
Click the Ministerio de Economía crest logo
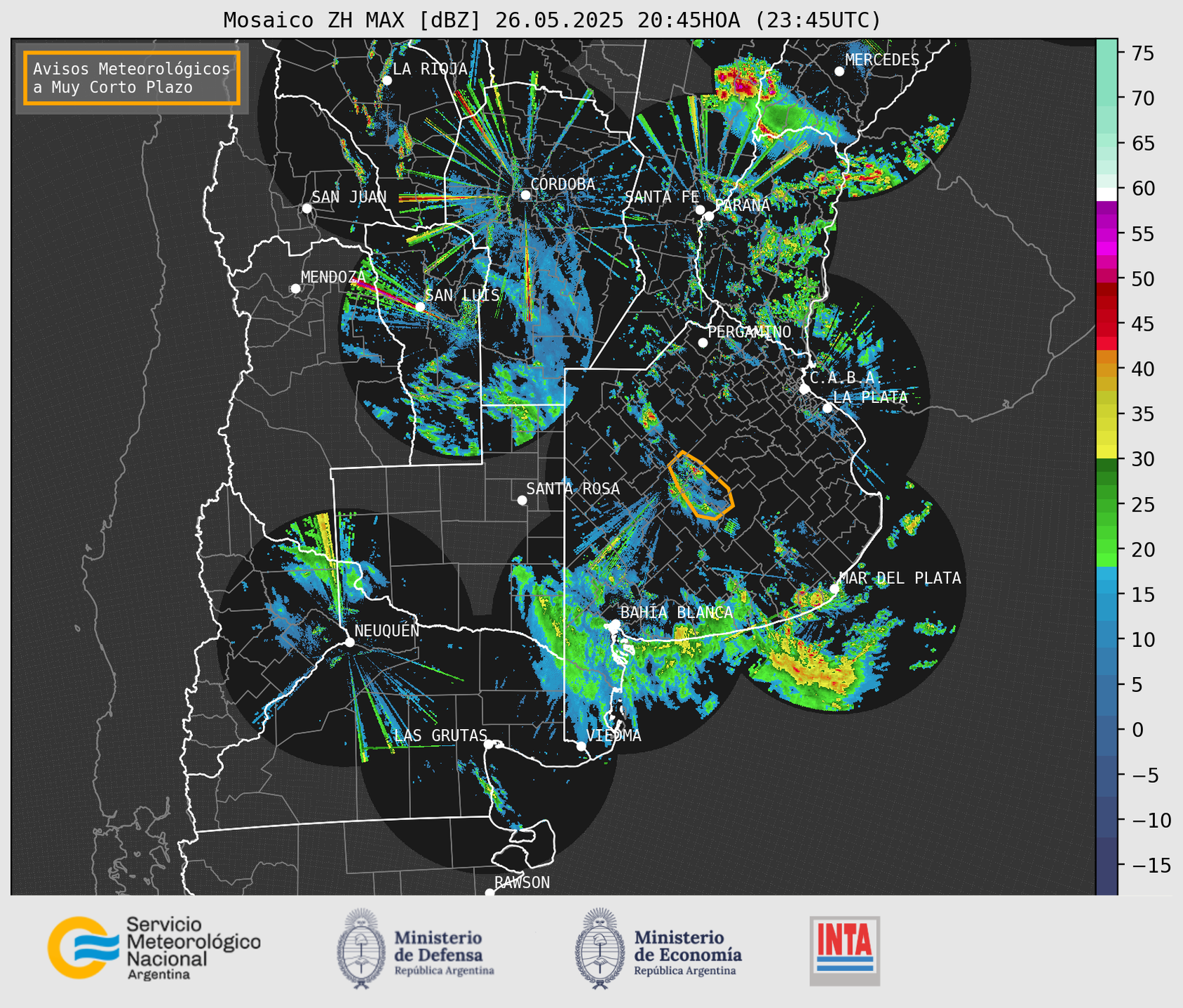coord(600,949)
